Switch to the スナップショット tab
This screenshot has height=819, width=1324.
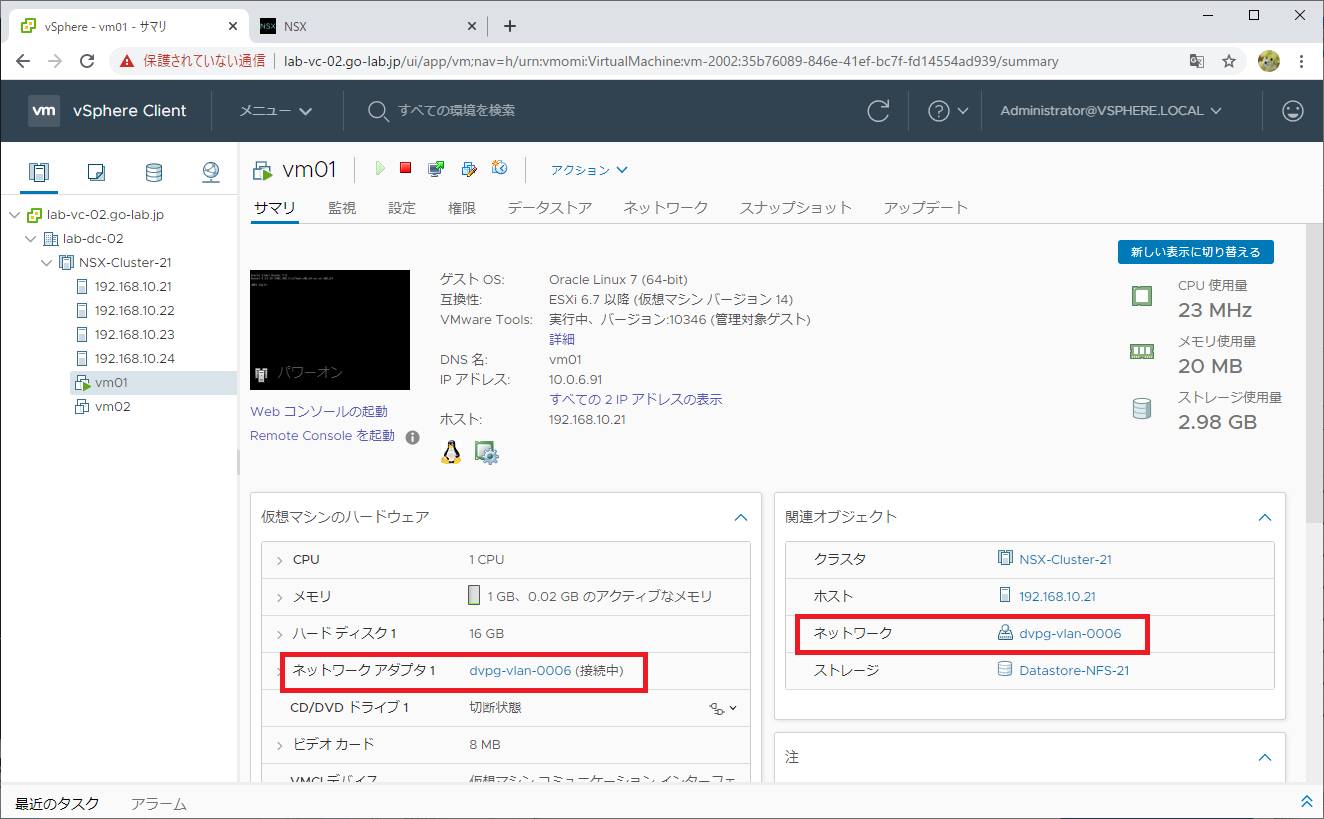796,208
